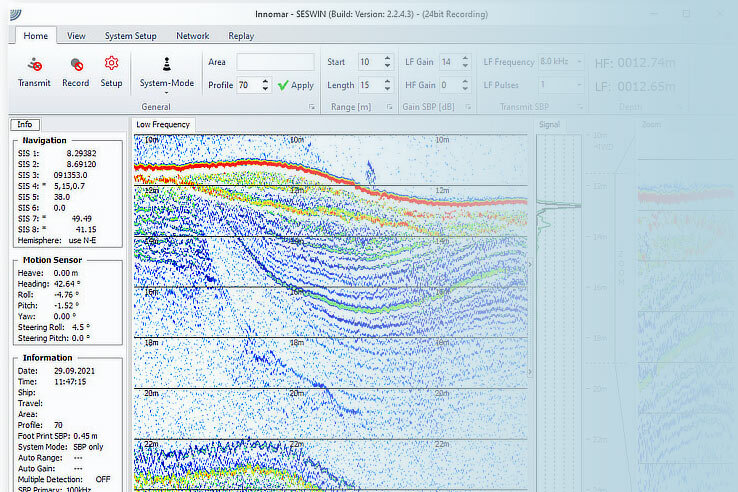
Task: Click the LF Gain value field
Action: (x=449, y=62)
